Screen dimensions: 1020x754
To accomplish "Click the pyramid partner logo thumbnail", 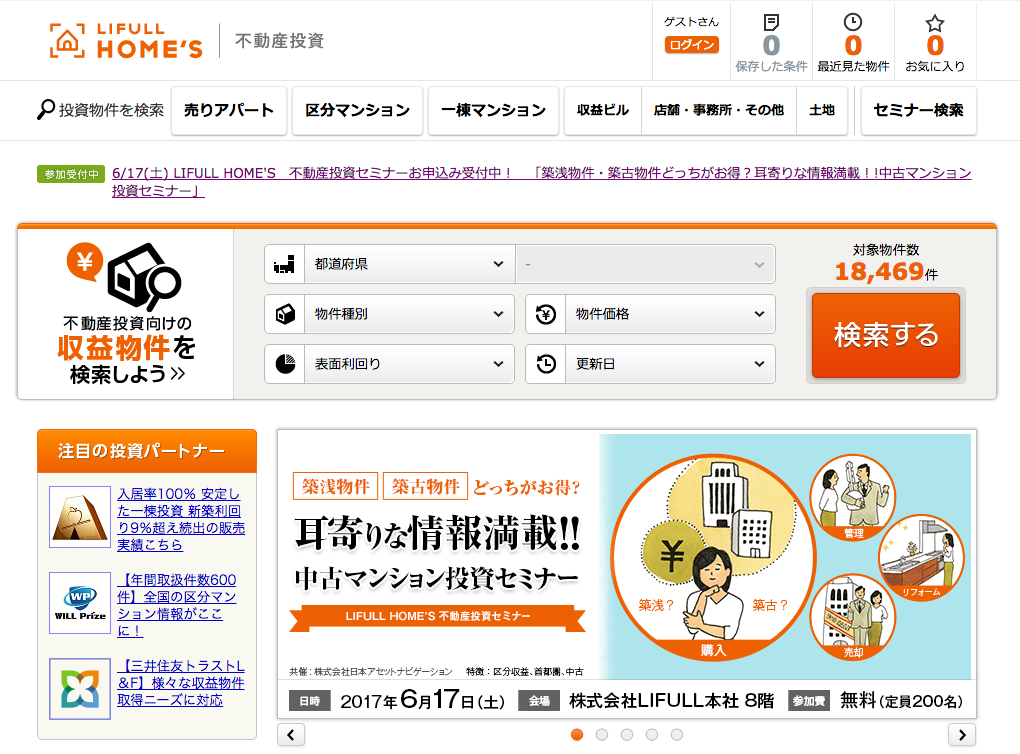I will pos(79,517).
